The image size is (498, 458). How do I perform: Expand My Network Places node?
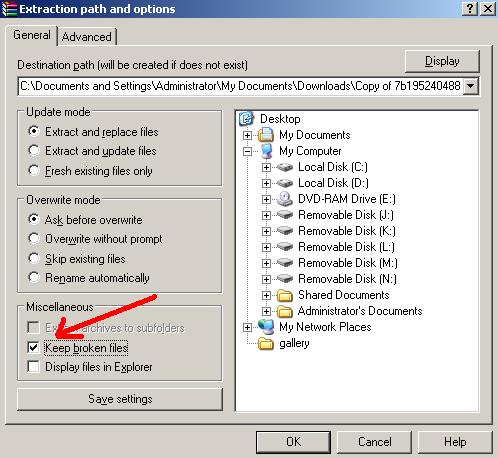tap(247, 327)
